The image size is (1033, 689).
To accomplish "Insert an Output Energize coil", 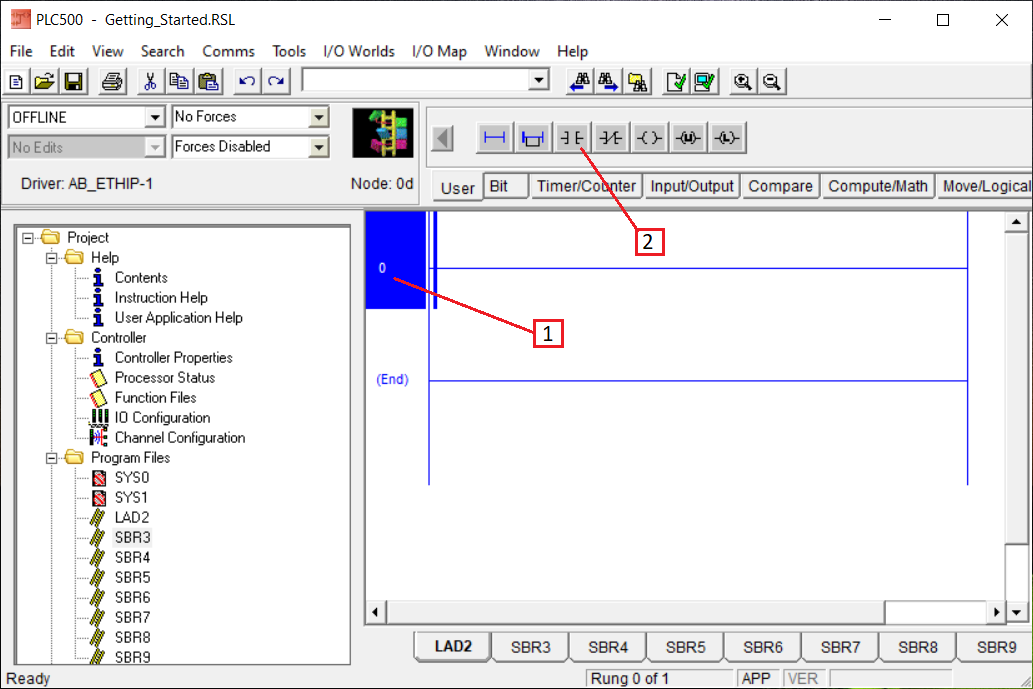I will pyautogui.click(x=650, y=138).
